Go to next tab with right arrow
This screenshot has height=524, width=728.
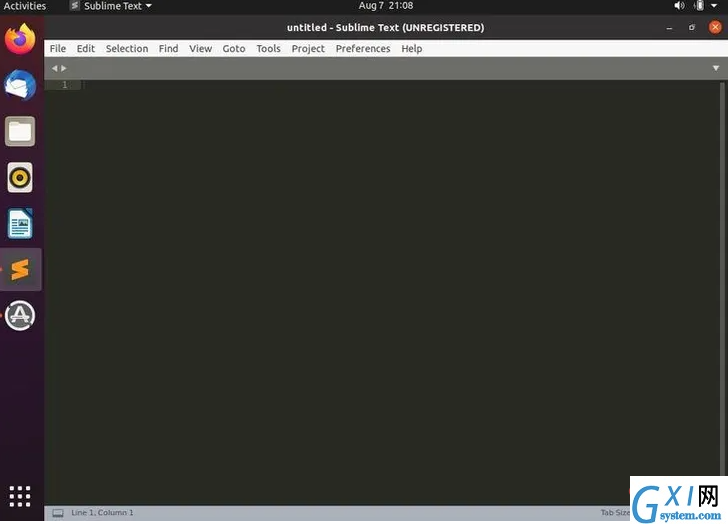coord(64,68)
